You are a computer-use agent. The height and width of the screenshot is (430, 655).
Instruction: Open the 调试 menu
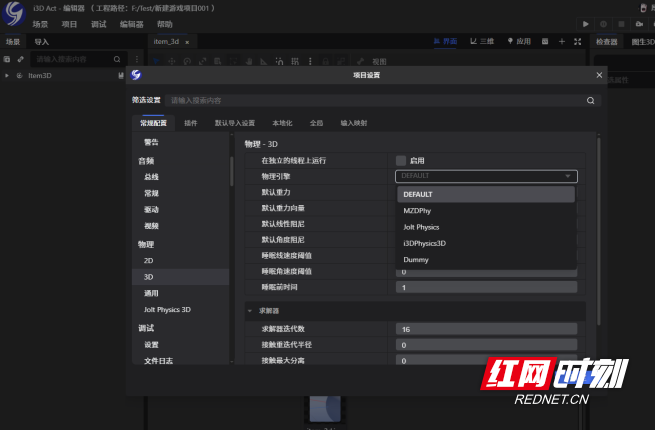(x=99, y=24)
